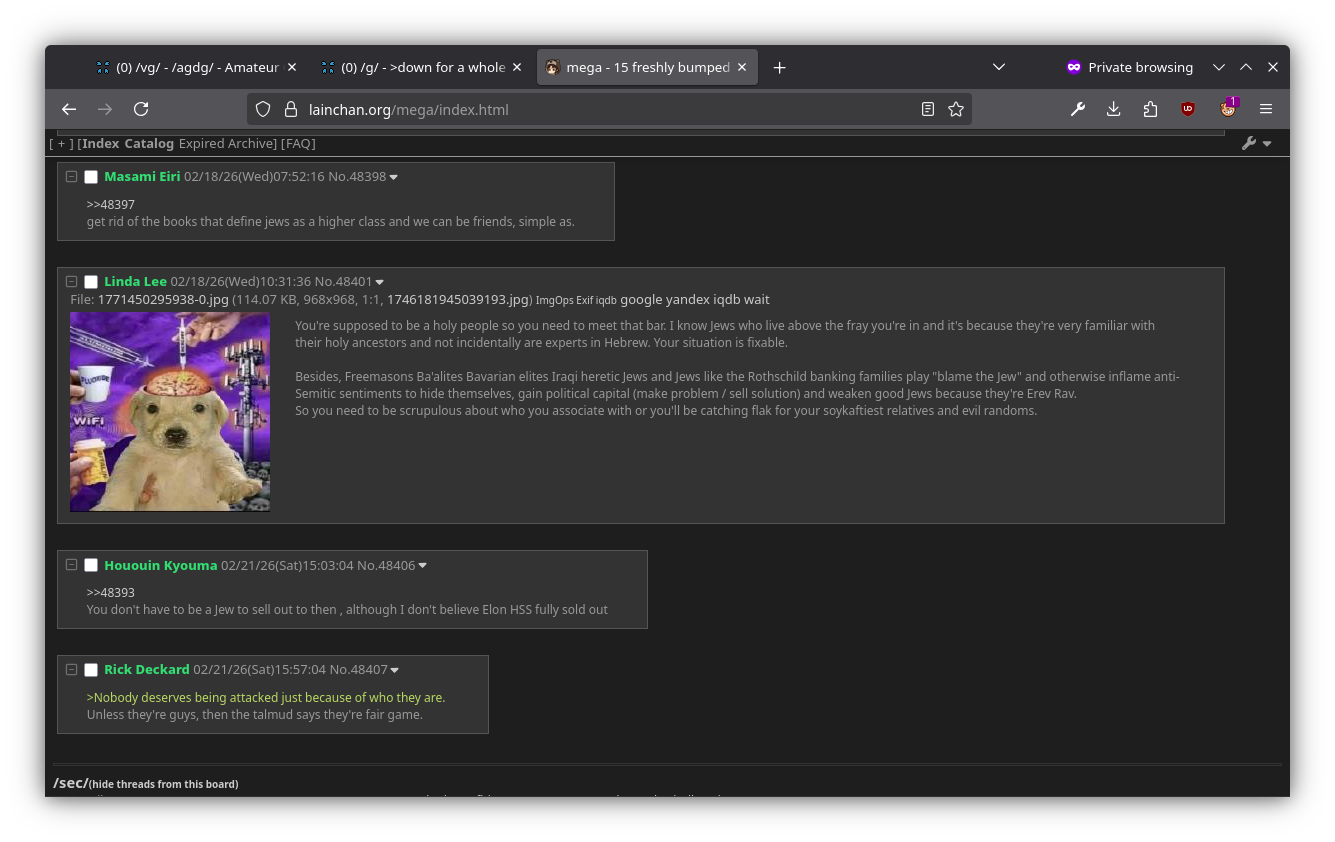Viewport: 1335px width, 842px height.
Task: Click the Private browsing mask indicator
Action: point(1074,67)
